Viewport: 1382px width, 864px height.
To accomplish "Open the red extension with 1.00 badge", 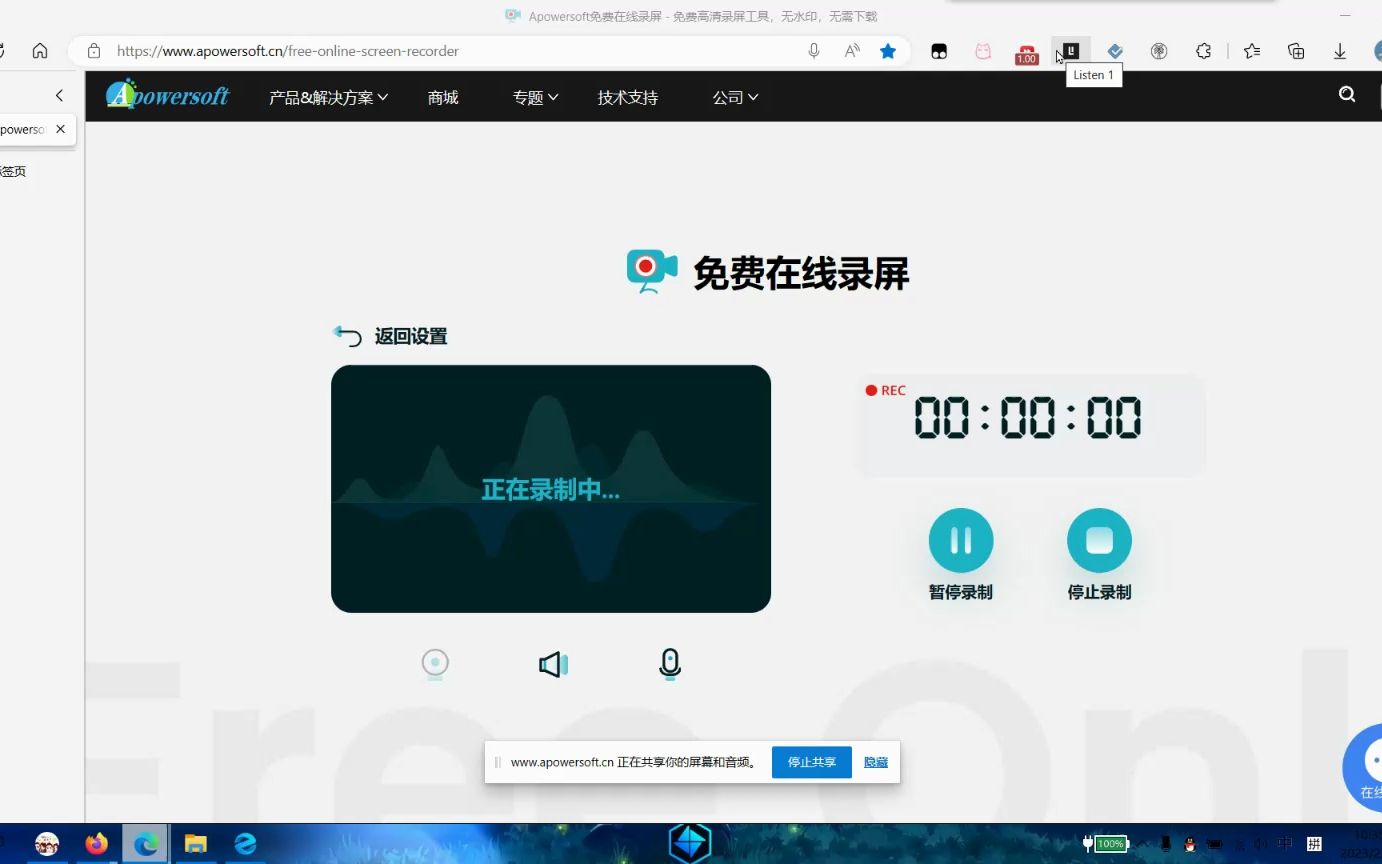I will (1027, 54).
